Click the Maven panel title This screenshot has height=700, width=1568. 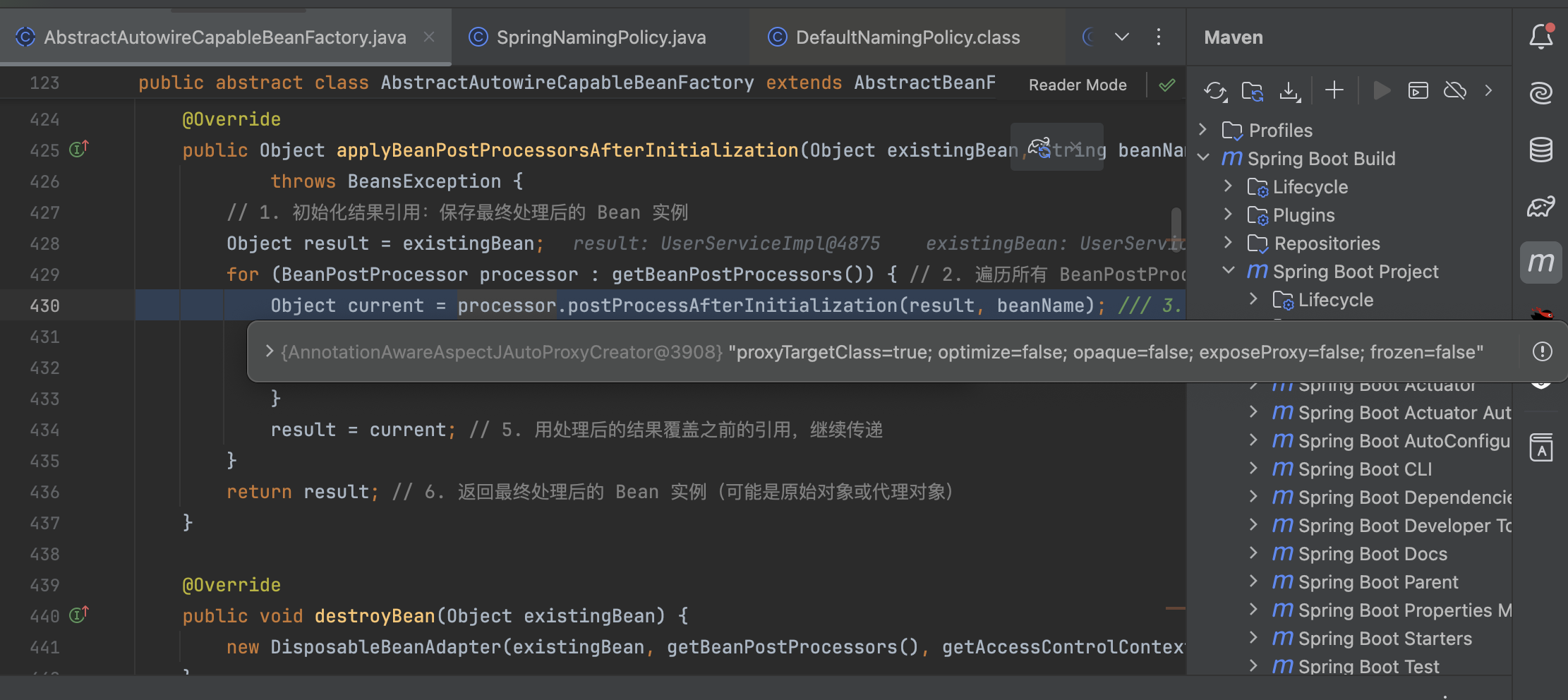click(x=1233, y=37)
